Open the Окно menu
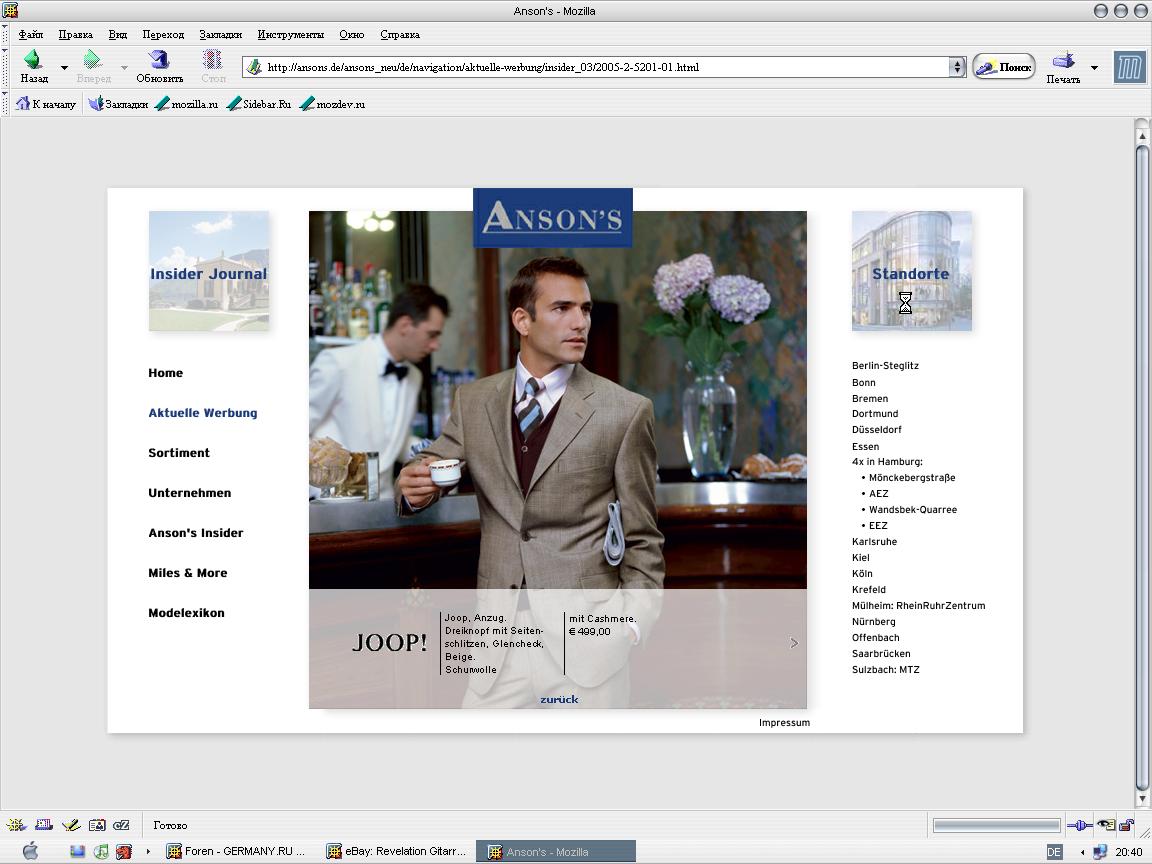The width and height of the screenshot is (1152, 864). coord(352,35)
